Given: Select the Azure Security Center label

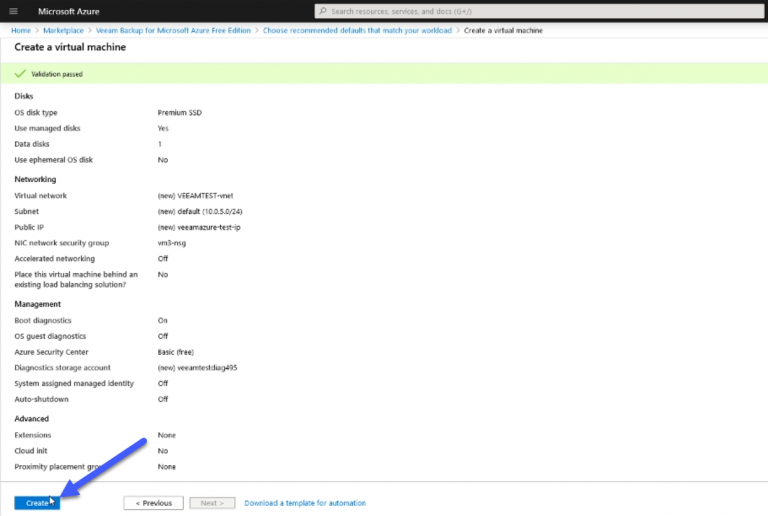Looking at the screenshot, I should pos(51,352).
